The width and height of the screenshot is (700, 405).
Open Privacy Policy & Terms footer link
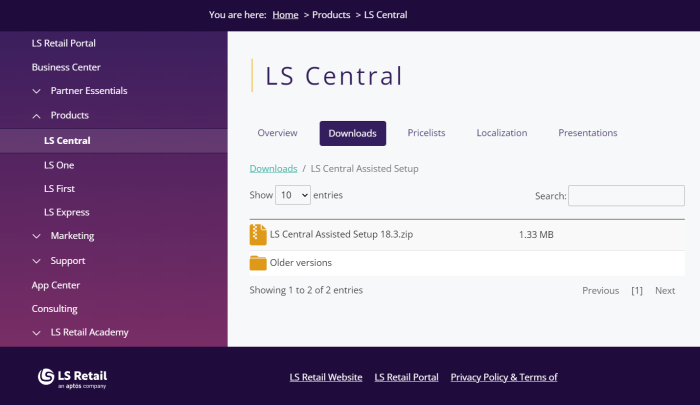(x=503, y=377)
